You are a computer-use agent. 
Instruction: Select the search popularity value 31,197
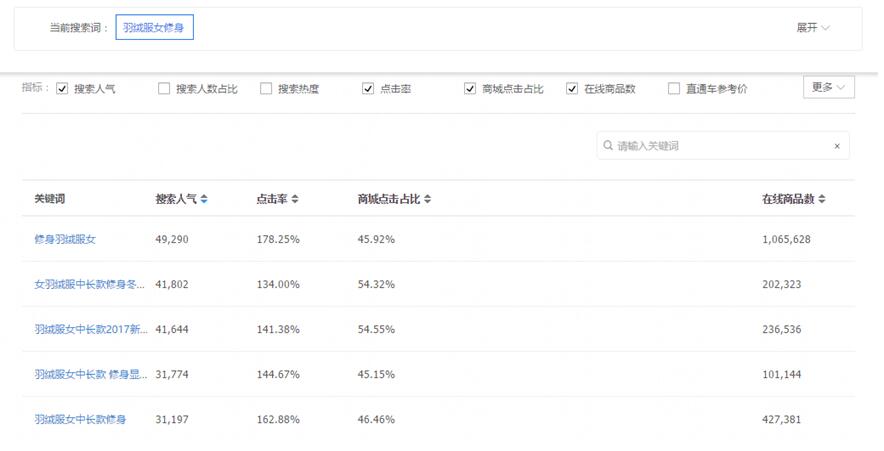172,419
